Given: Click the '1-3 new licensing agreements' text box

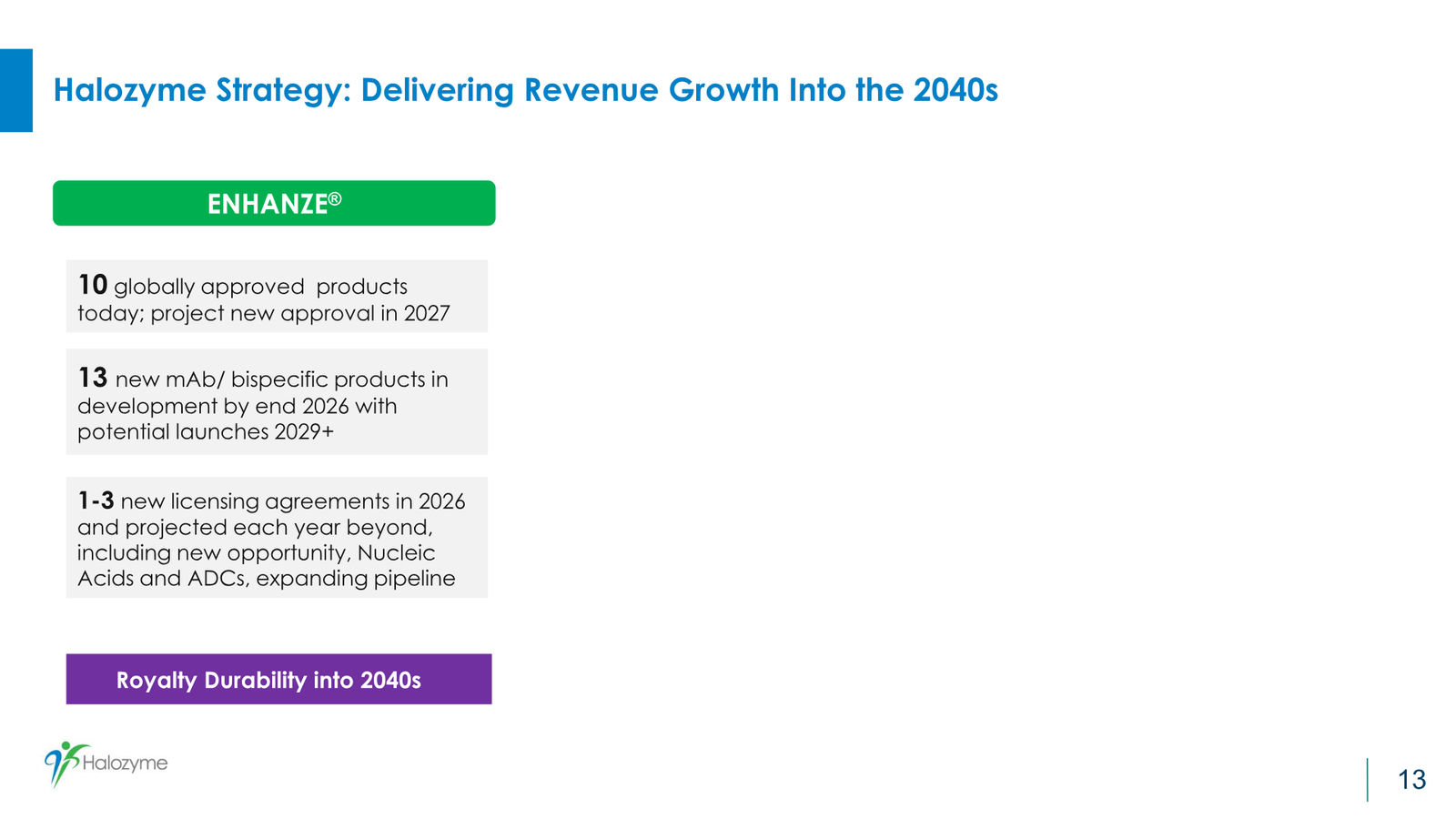Looking at the screenshot, I should pos(277,537).
